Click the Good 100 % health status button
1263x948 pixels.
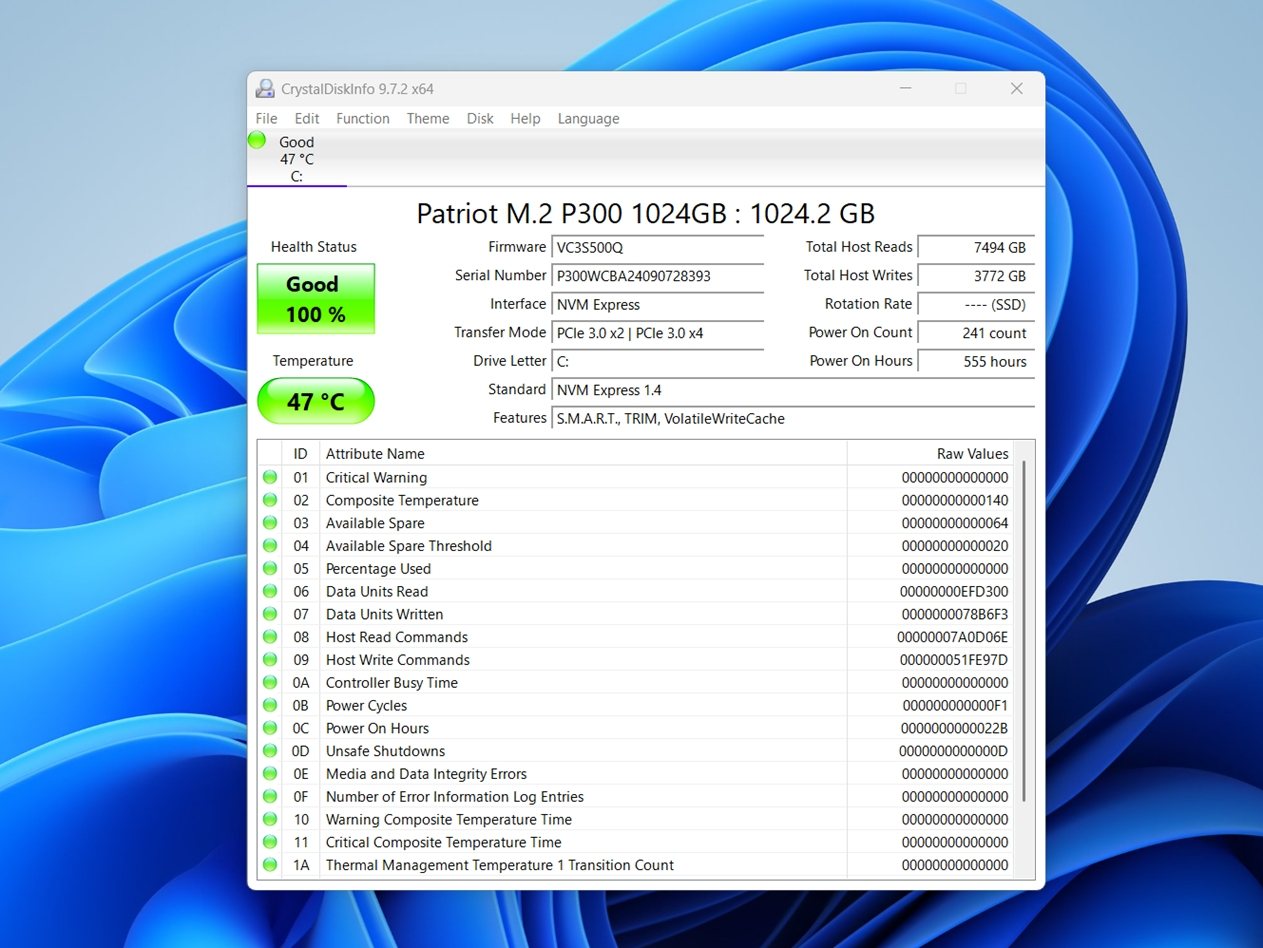click(316, 299)
